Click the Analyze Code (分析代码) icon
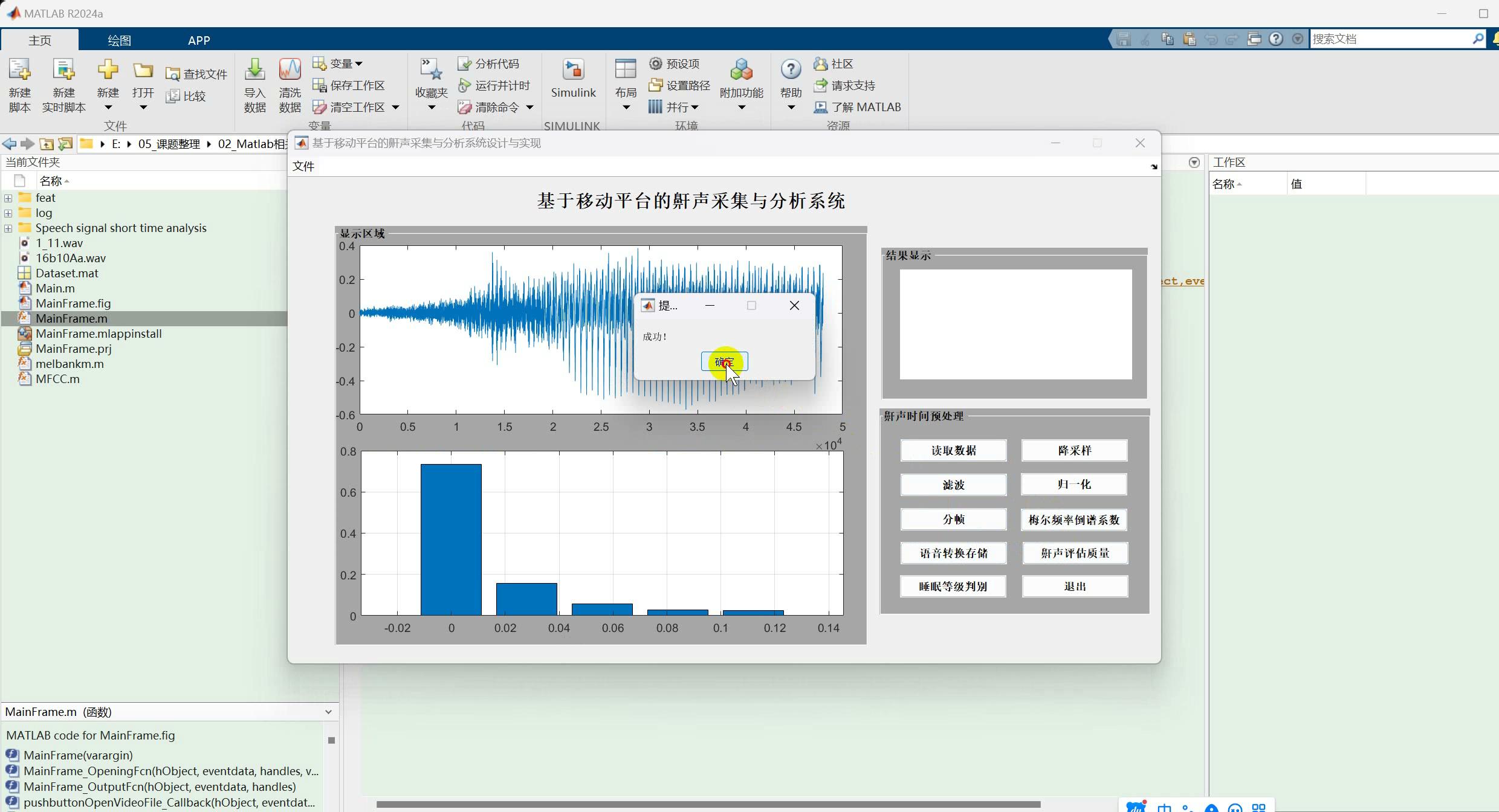The image size is (1499, 812). pos(464,63)
